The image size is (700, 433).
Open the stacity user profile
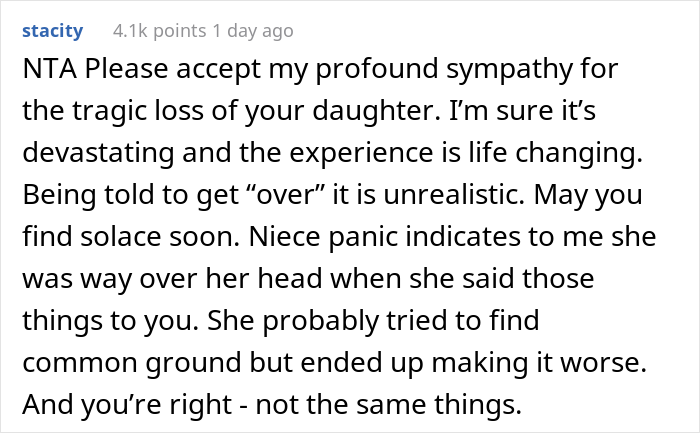(51, 31)
